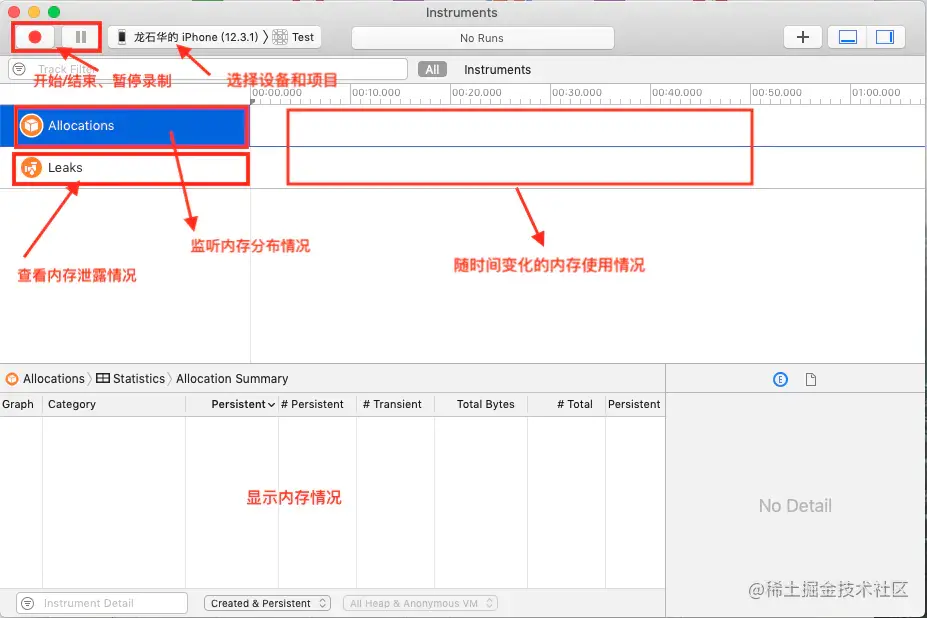Sort by the rightmost Persistent column header
The height and width of the screenshot is (618, 927).
[x=634, y=405]
